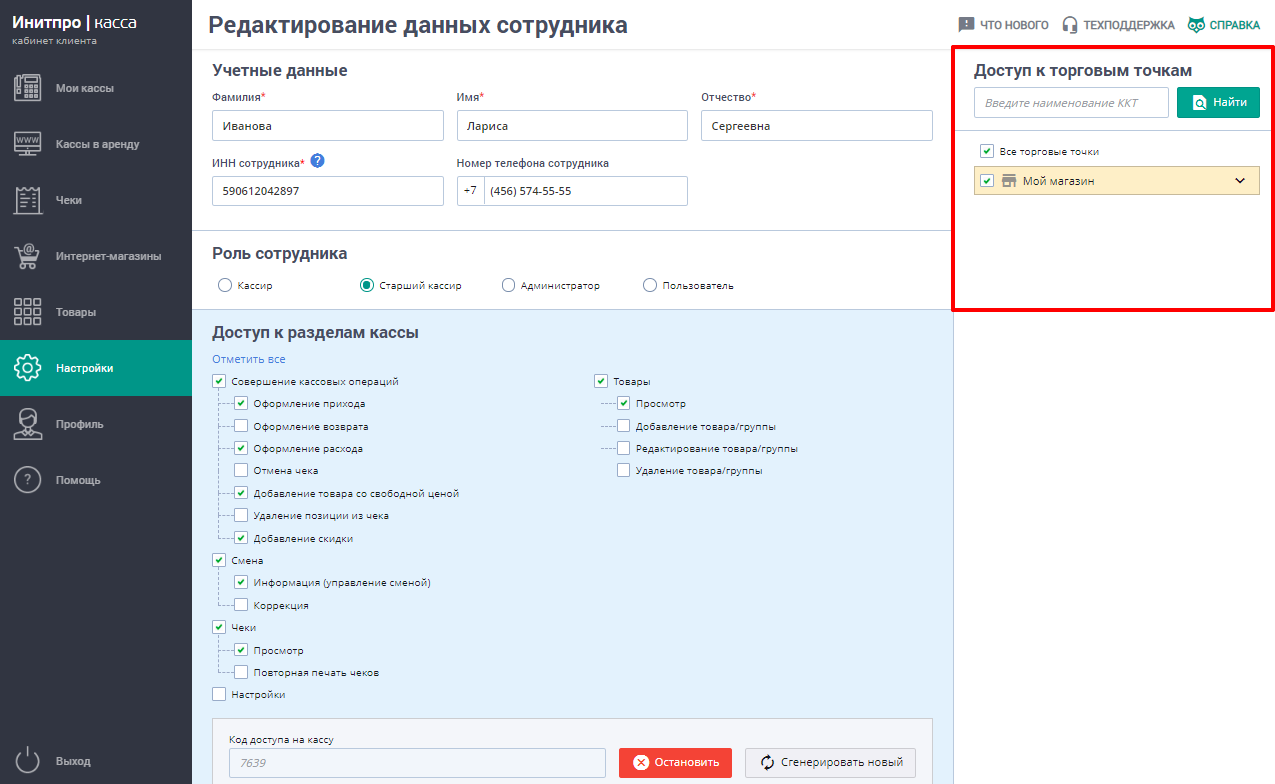
Task: Enable Оформление возврата checkbox
Action: tap(241, 427)
